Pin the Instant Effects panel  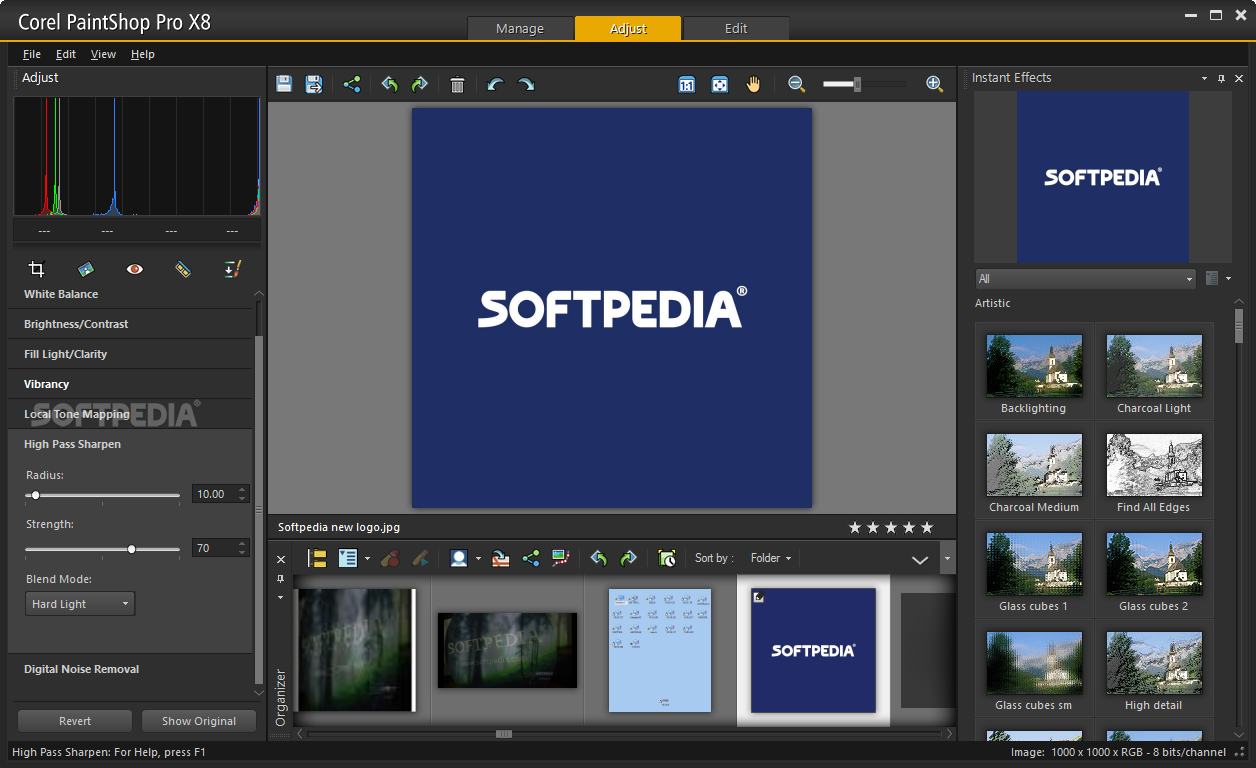point(1222,78)
